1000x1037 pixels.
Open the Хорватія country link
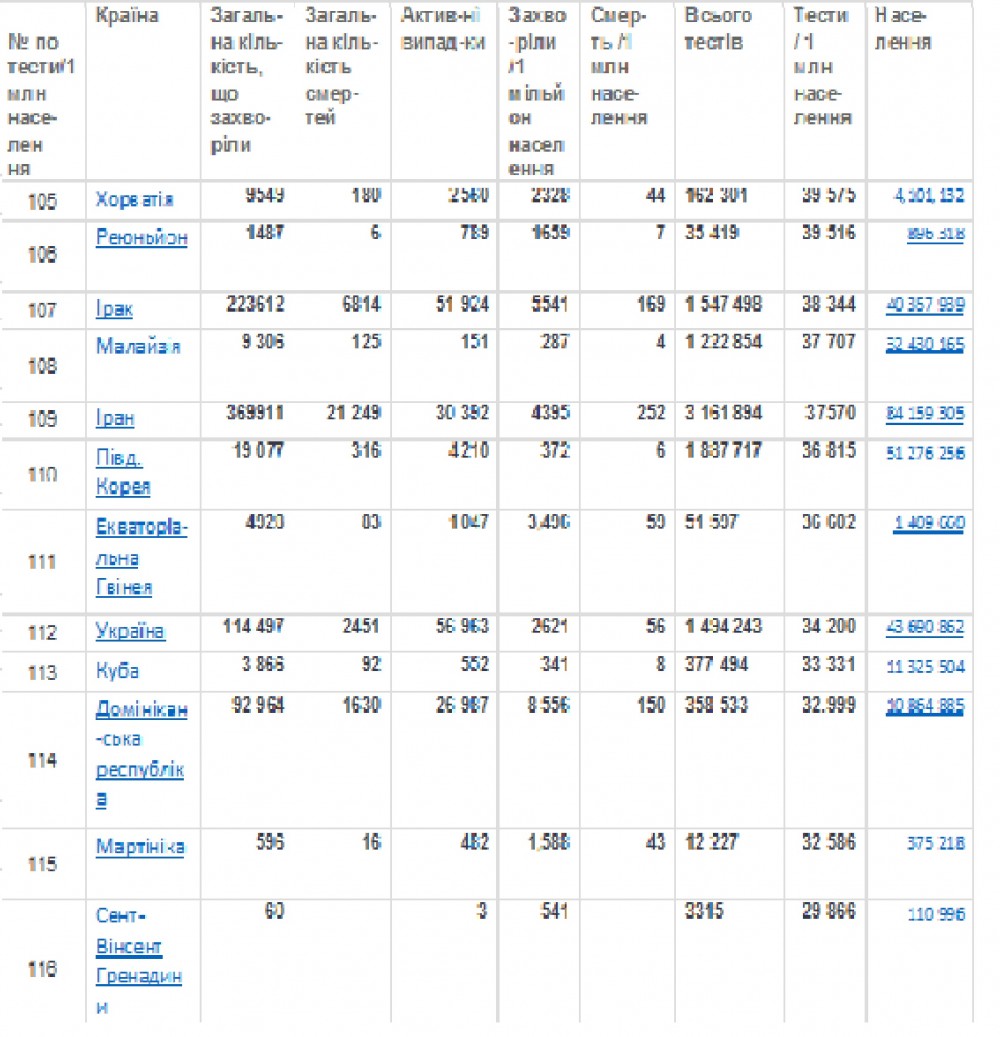134,199
